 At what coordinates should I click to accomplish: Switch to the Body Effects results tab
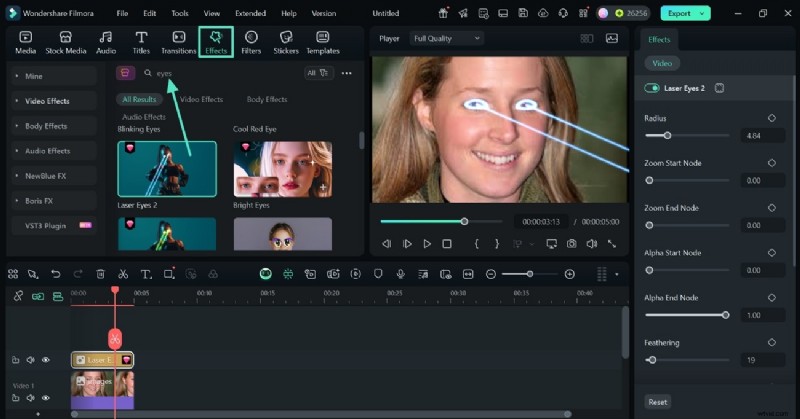(267, 100)
